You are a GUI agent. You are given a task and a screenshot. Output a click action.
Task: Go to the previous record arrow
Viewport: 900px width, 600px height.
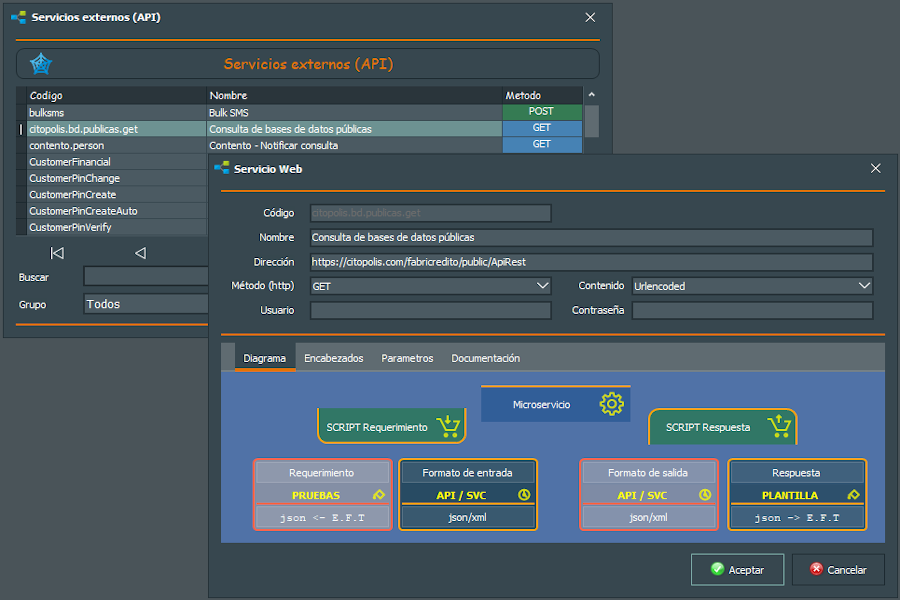pyautogui.click(x=140, y=253)
